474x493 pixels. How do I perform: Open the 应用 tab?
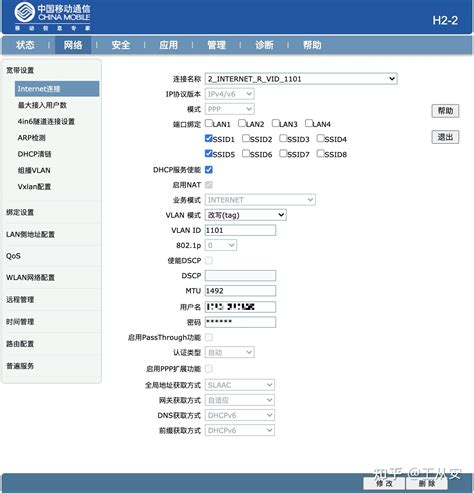(168, 45)
